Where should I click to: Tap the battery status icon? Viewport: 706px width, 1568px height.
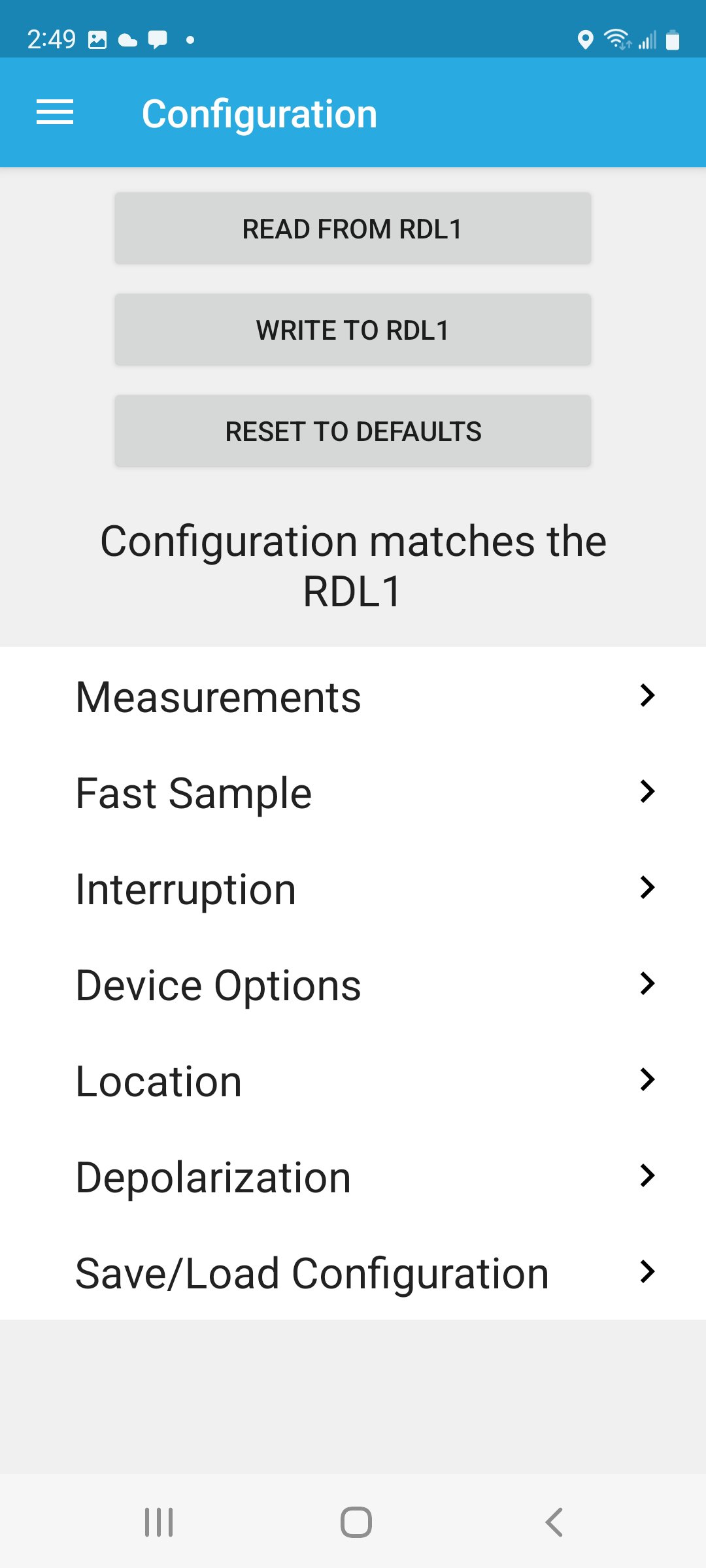coord(673,40)
